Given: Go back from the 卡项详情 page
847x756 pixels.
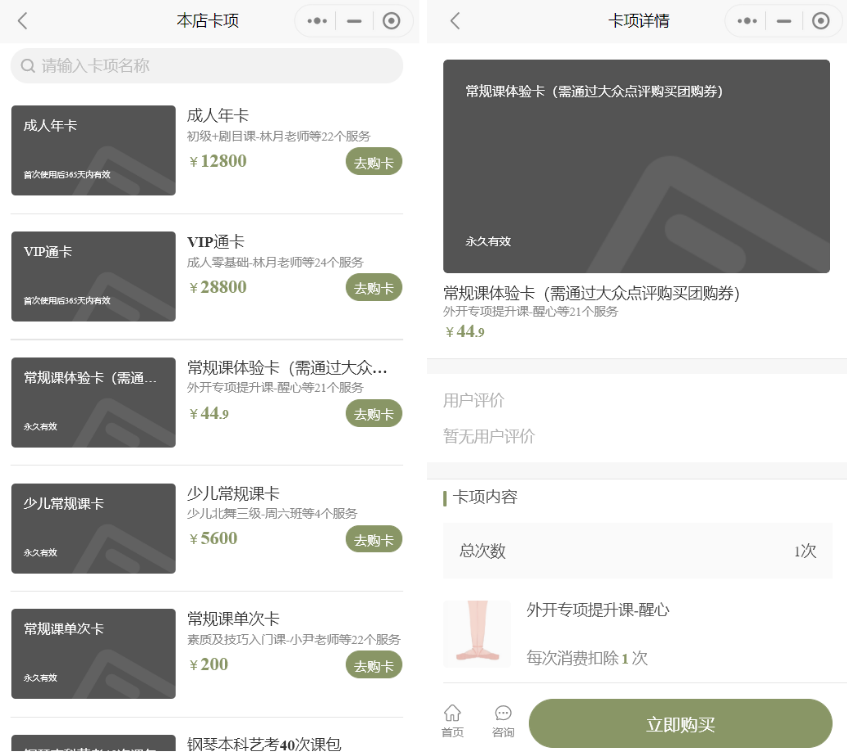Looking at the screenshot, I should coord(455,21).
